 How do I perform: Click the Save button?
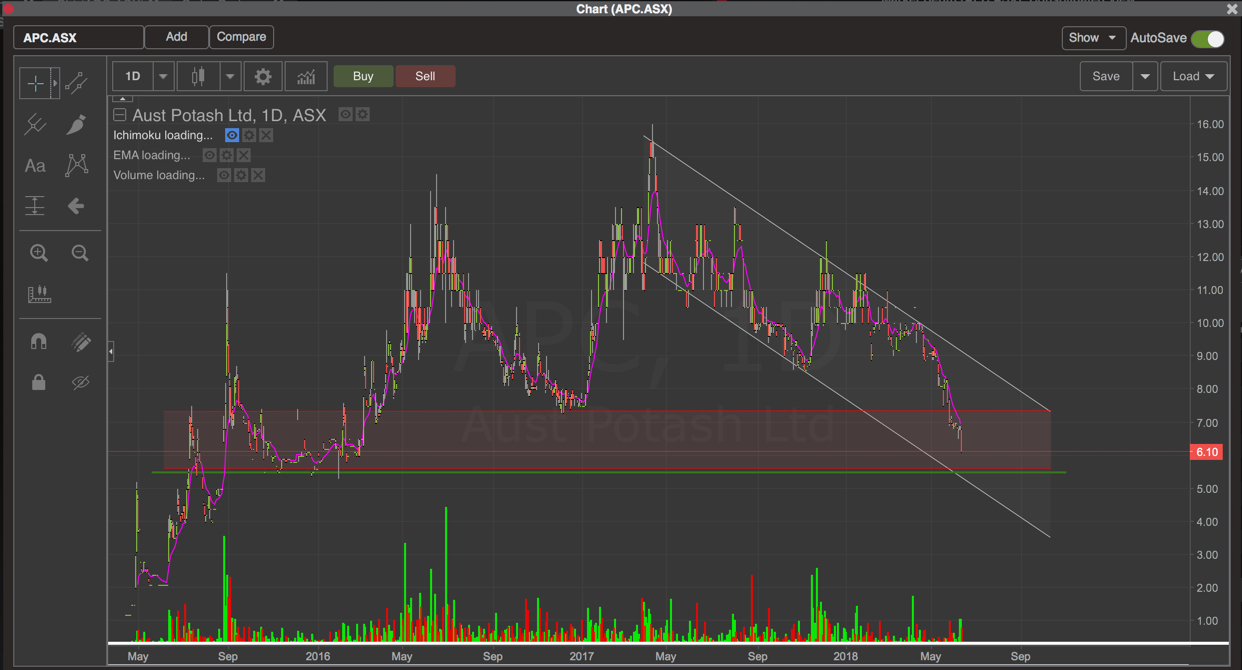point(1106,76)
